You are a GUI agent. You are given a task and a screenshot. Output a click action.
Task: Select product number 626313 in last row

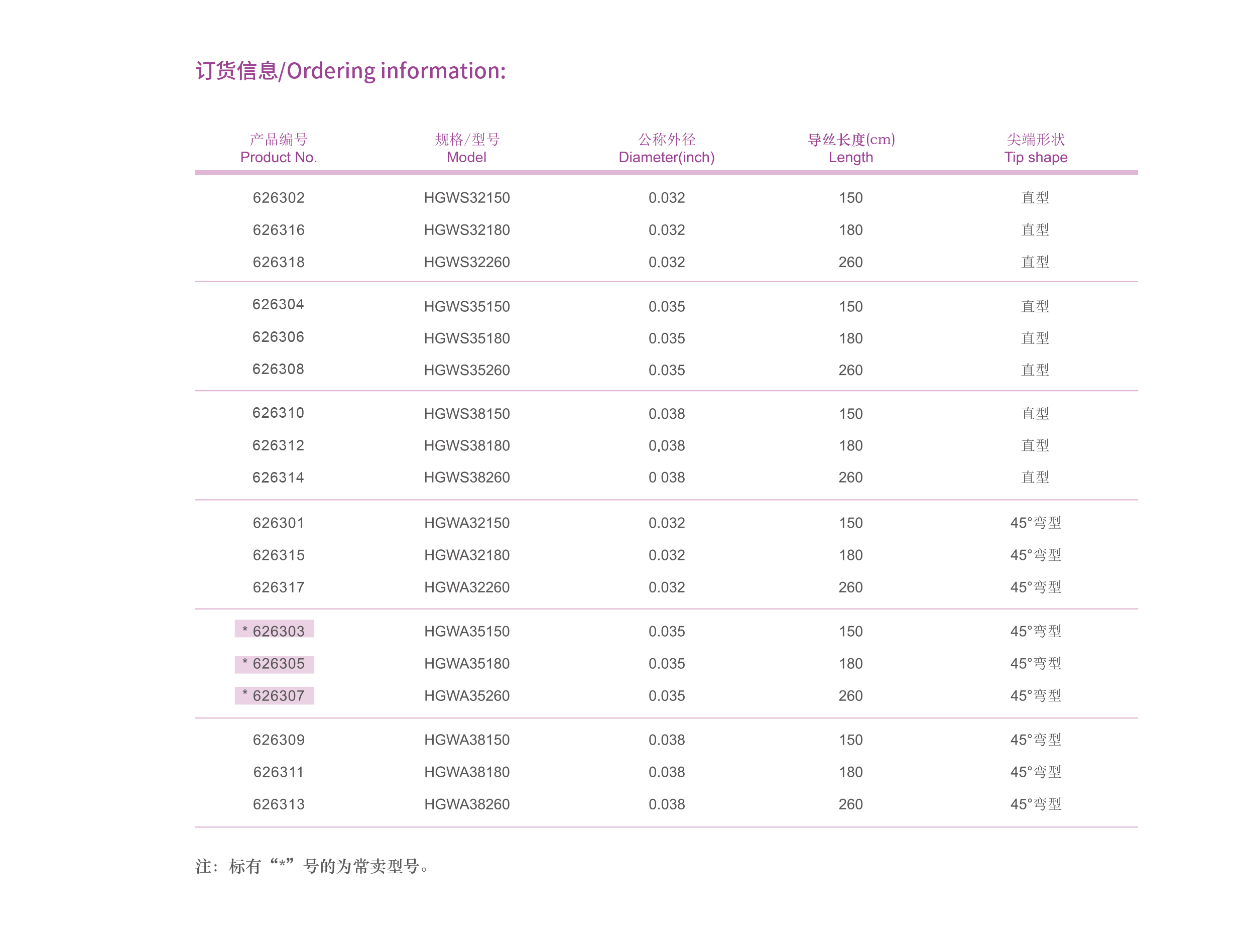coord(278,804)
